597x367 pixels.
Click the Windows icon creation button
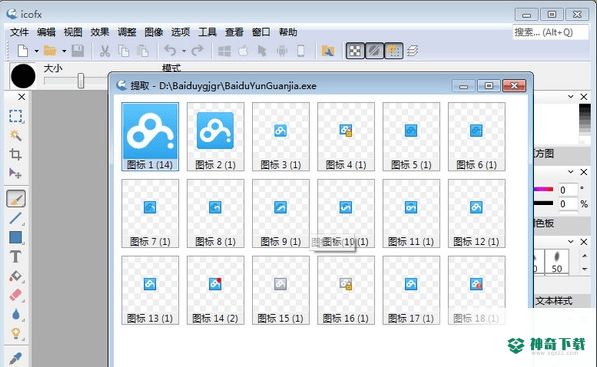pyautogui.click(x=224, y=51)
